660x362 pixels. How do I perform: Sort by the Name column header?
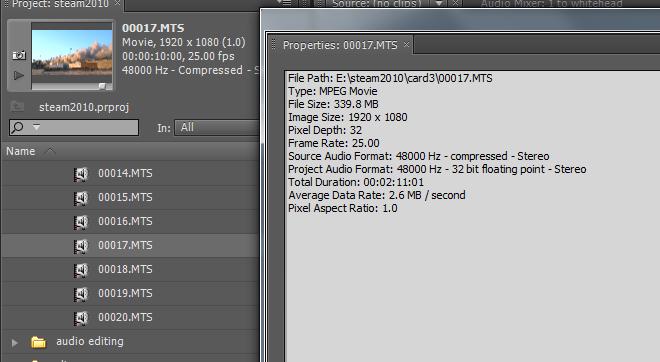[x=21, y=151]
